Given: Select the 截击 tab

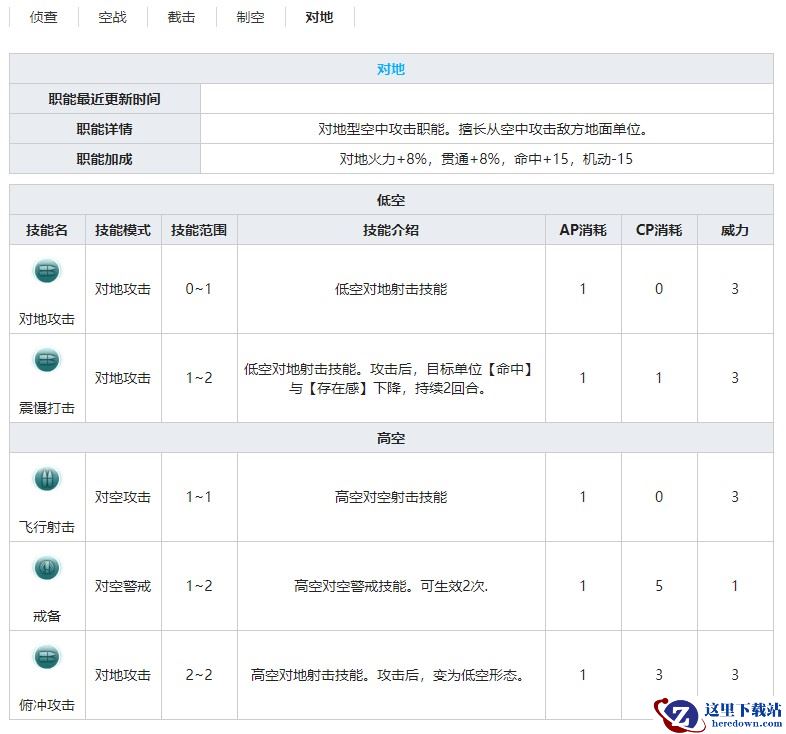Looking at the screenshot, I should click(x=182, y=17).
